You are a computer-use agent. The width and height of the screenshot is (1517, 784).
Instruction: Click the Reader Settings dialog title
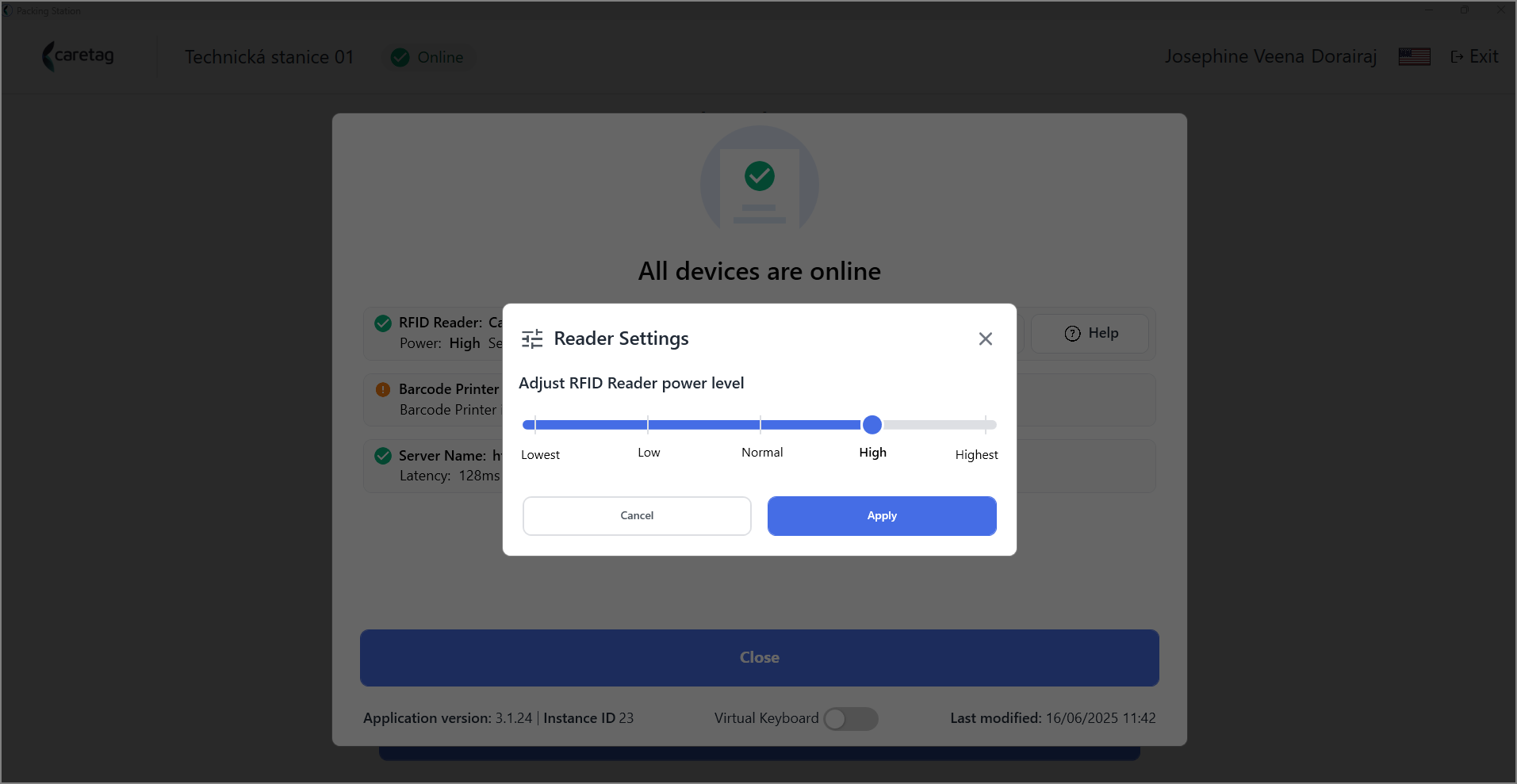pos(621,339)
